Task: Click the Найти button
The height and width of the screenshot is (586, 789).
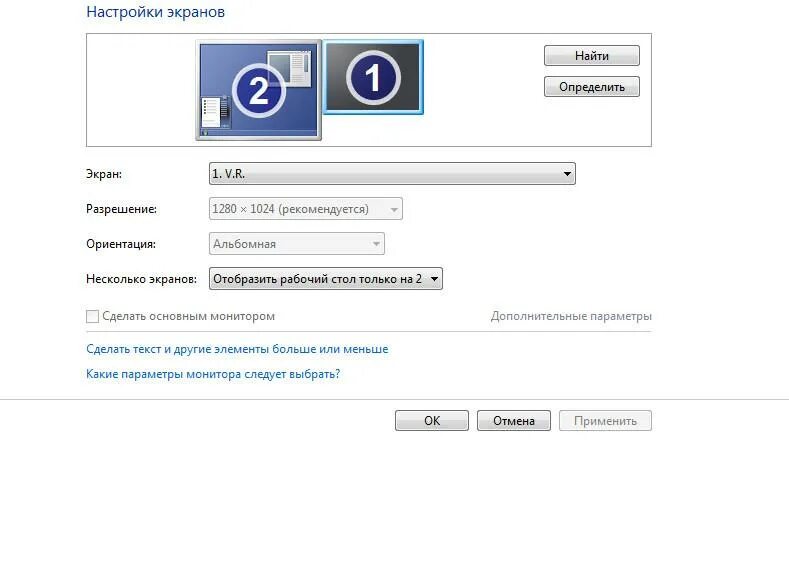Action: coord(592,56)
